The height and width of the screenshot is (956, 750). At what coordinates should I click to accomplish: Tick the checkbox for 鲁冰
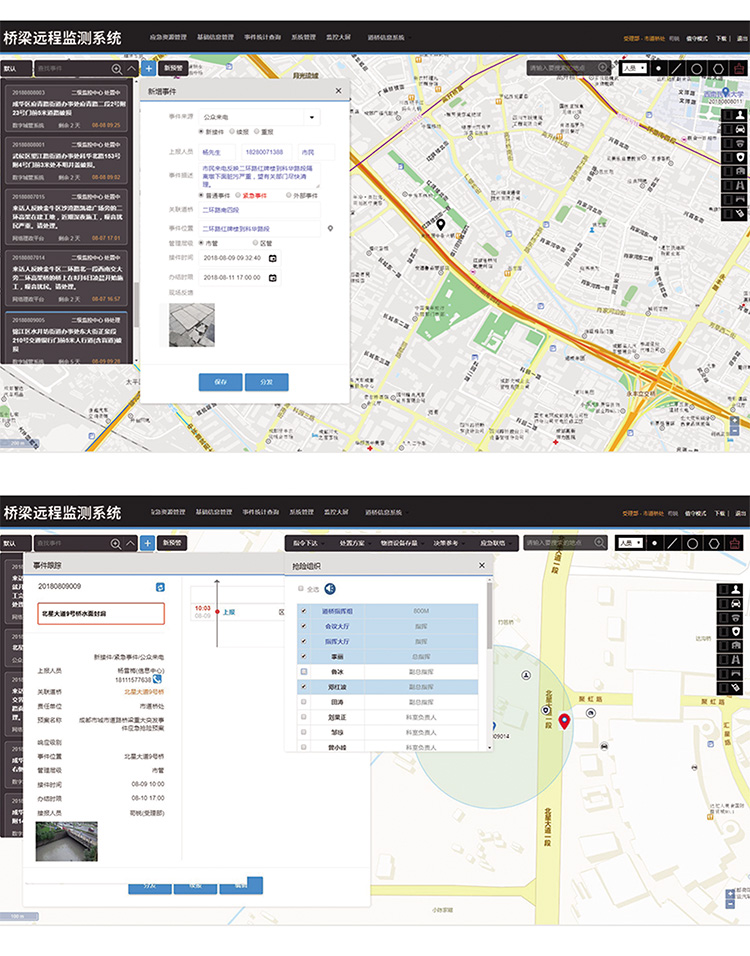[x=303, y=672]
